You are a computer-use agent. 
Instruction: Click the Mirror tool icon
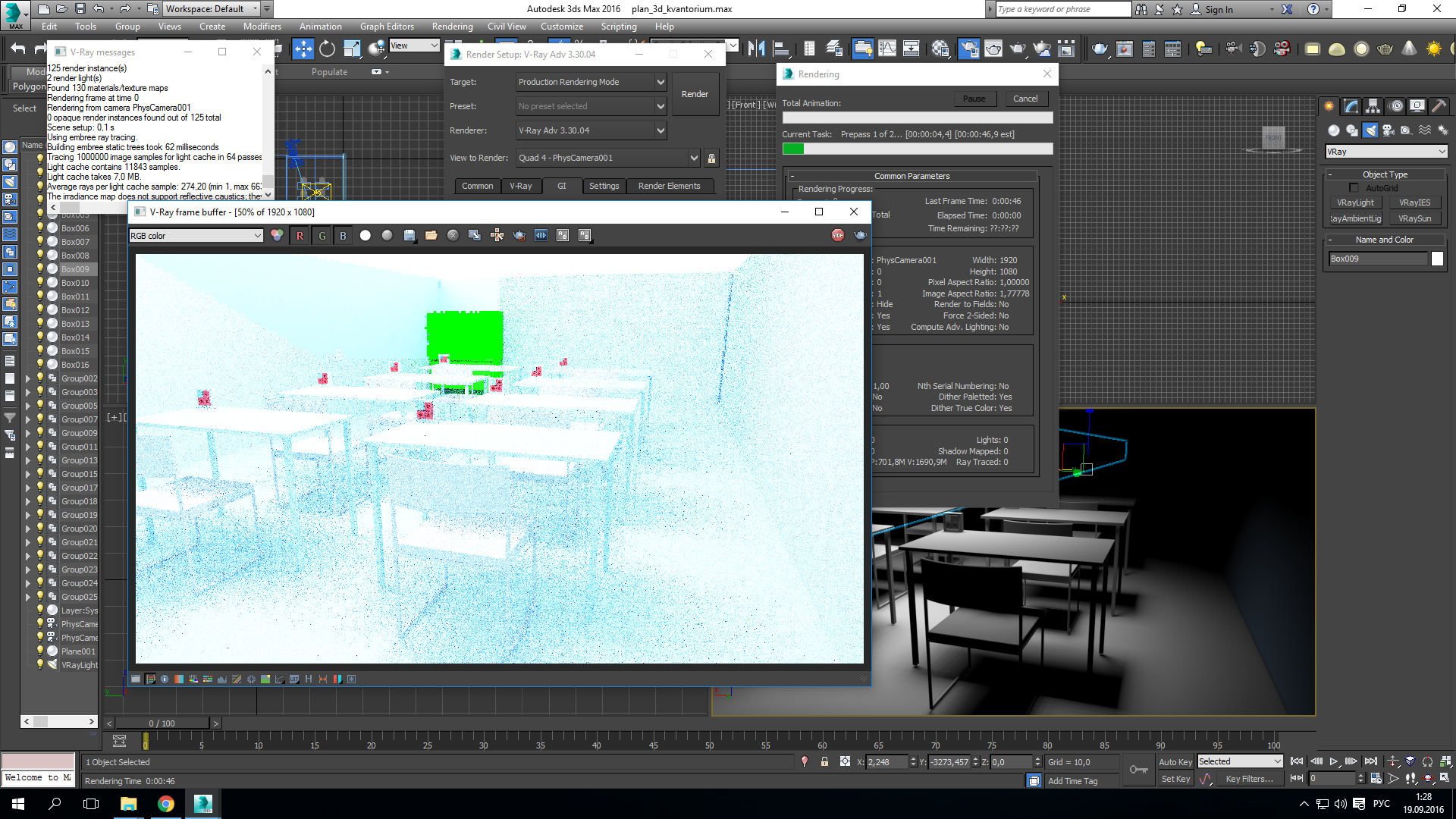pyautogui.click(x=756, y=49)
